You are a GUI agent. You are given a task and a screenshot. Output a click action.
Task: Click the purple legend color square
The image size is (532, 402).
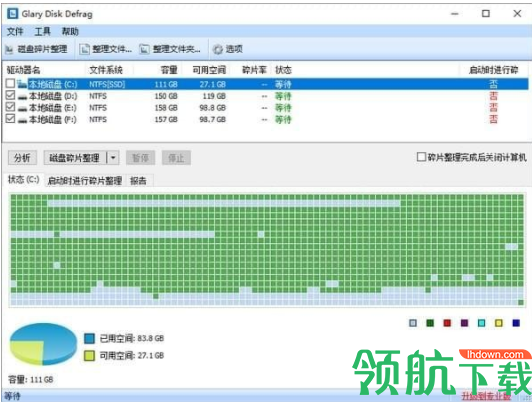[x=464, y=323]
